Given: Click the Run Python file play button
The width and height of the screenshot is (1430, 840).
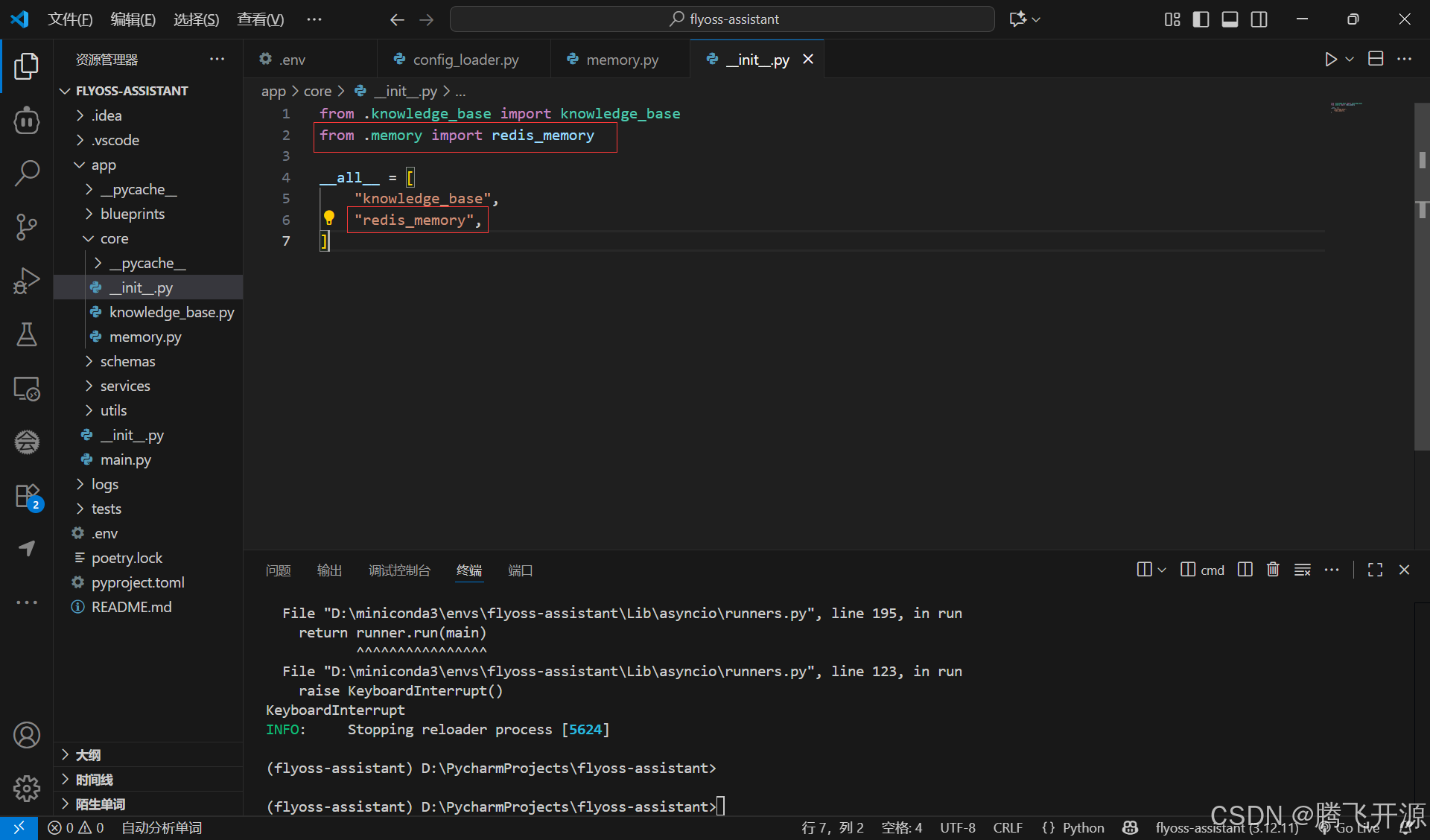Looking at the screenshot, I should (1330, 60).
